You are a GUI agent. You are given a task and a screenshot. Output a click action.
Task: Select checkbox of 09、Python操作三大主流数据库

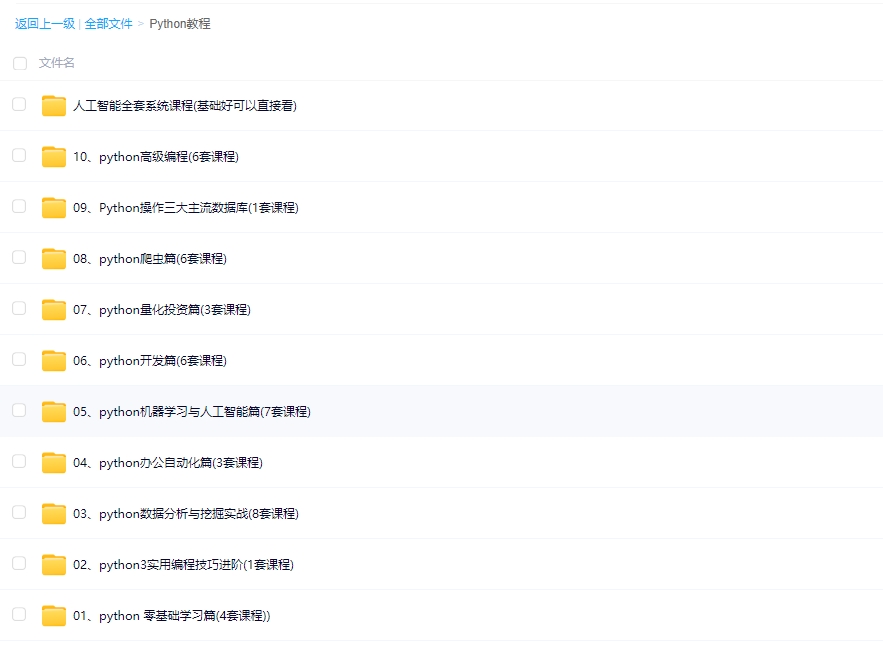pos(19,206)
